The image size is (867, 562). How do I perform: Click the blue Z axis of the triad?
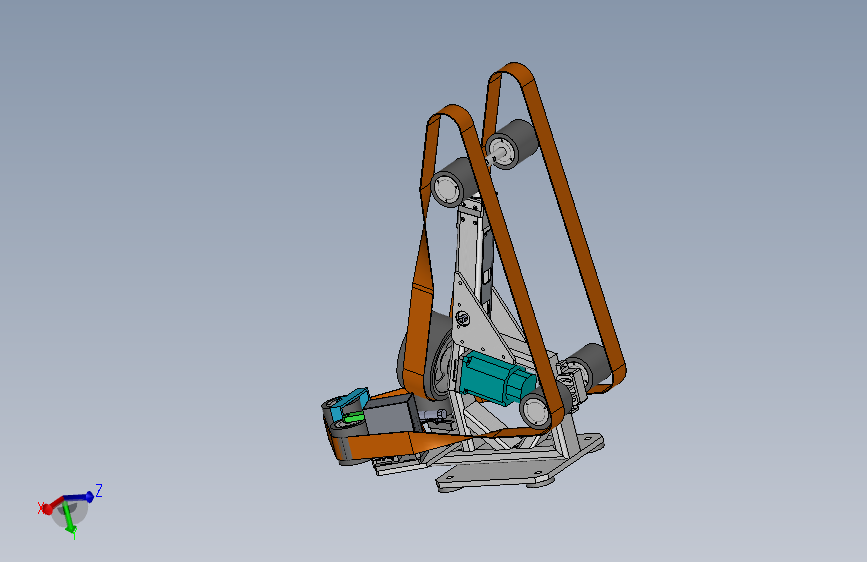point(79,497)
